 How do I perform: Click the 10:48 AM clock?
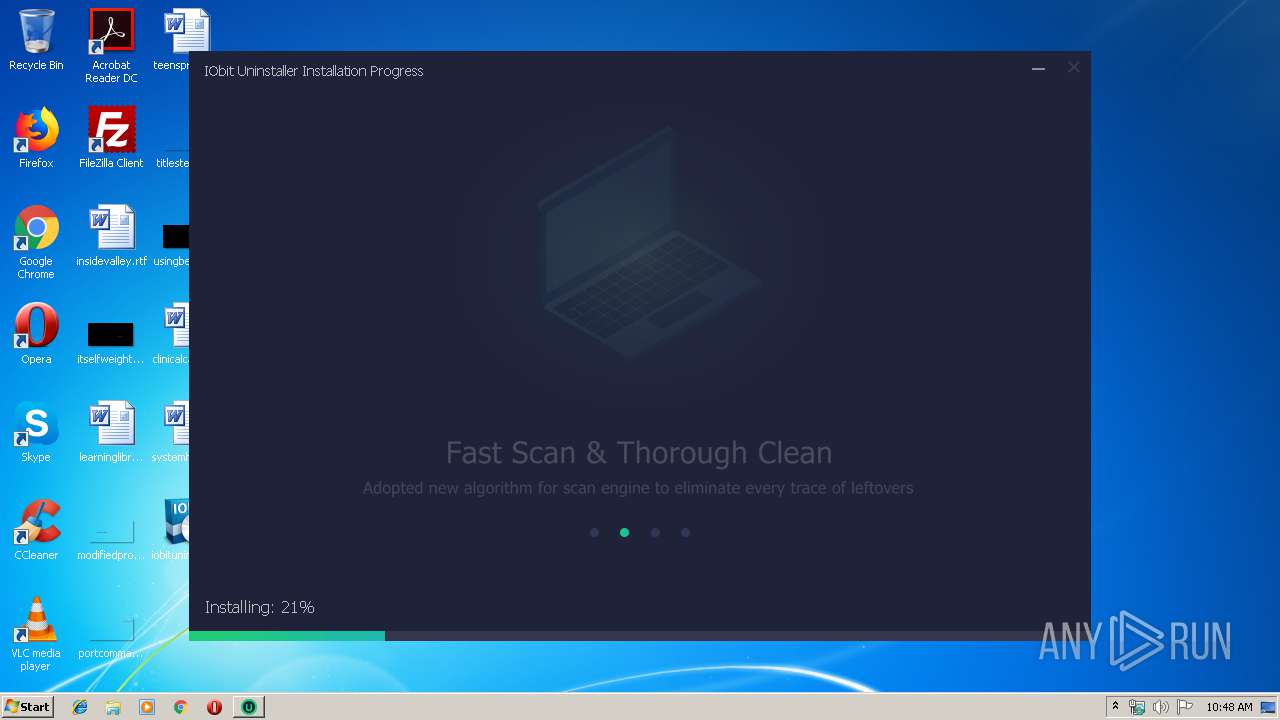coord(1229,707)
